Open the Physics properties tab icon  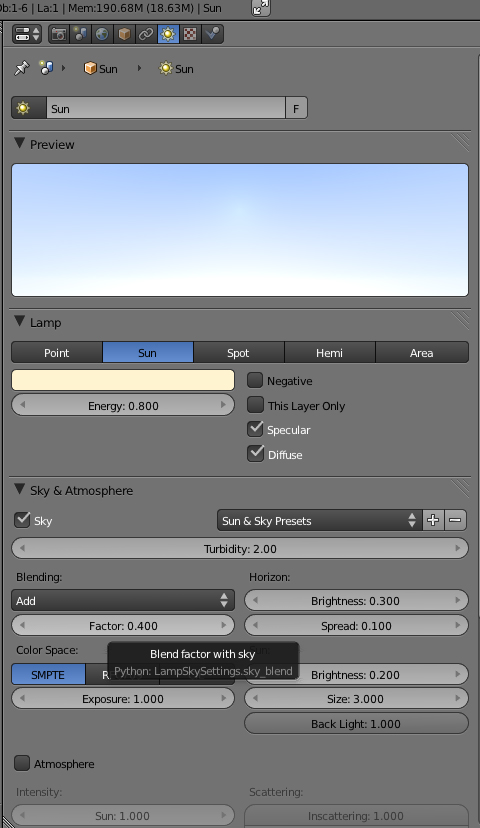coord(212,34)
